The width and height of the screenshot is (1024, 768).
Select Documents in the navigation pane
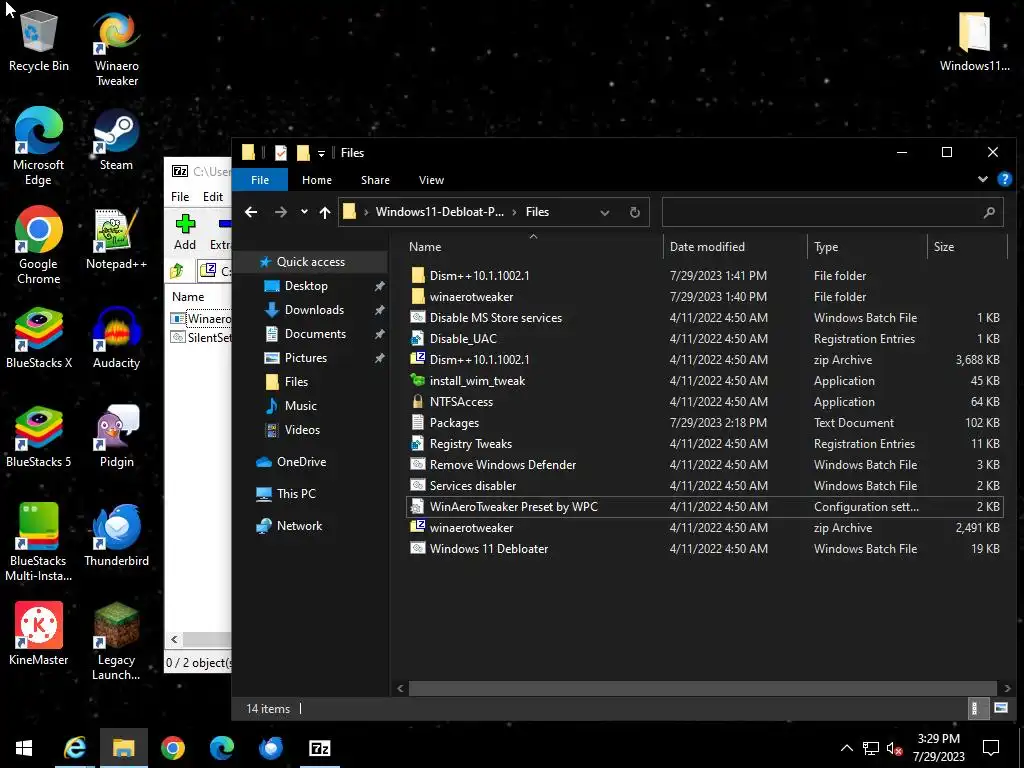tap(315, 334)
